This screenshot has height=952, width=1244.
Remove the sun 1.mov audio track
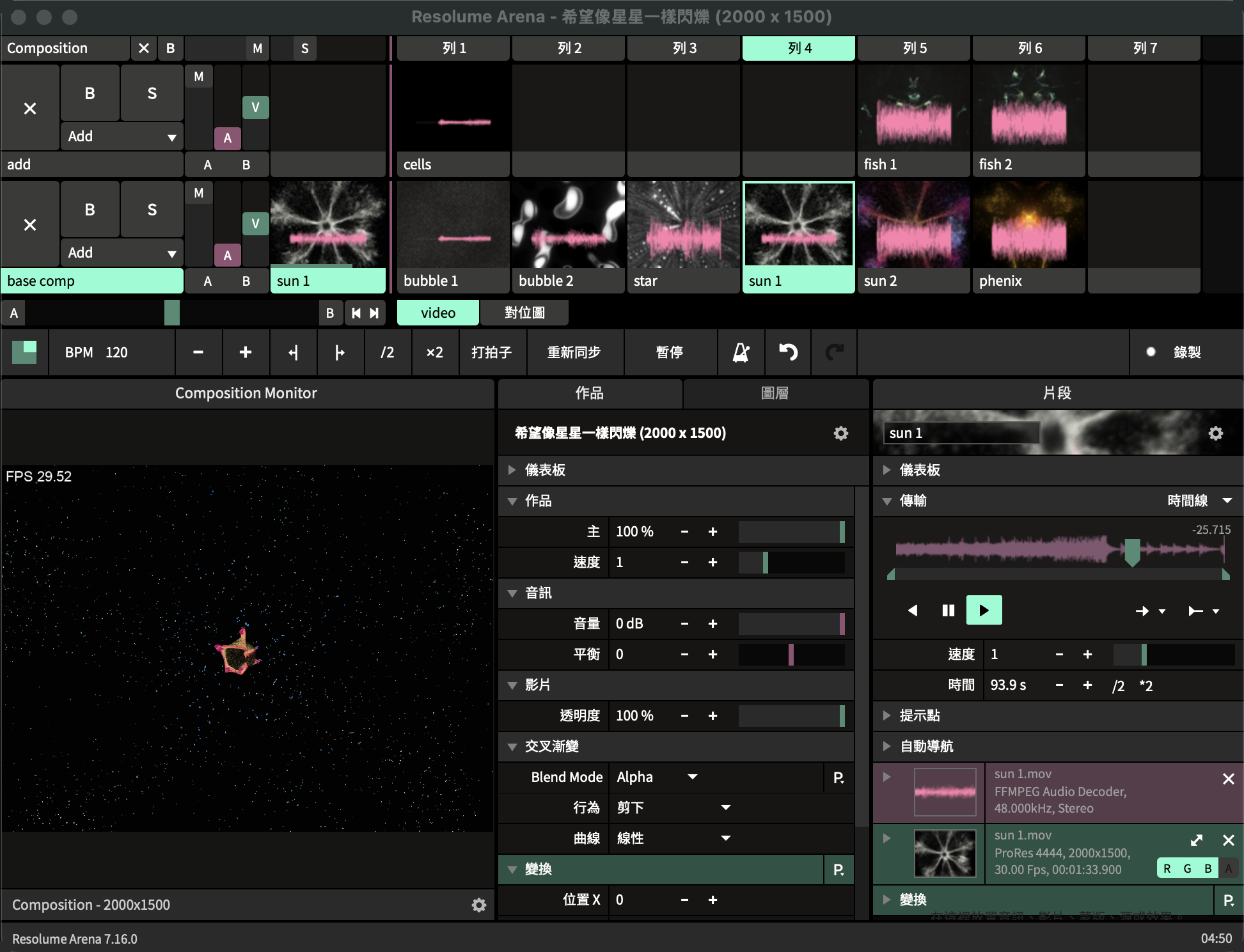pyautogui.click(x=1228, y=779)
